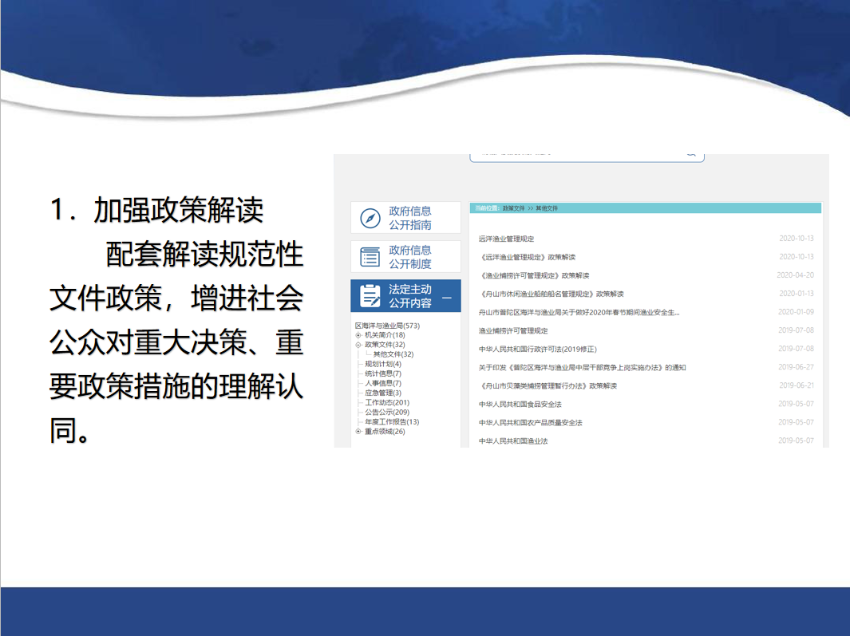Open 工作动态(201) category
This screenshot has height=636, width=850.
tap(387, 402)
